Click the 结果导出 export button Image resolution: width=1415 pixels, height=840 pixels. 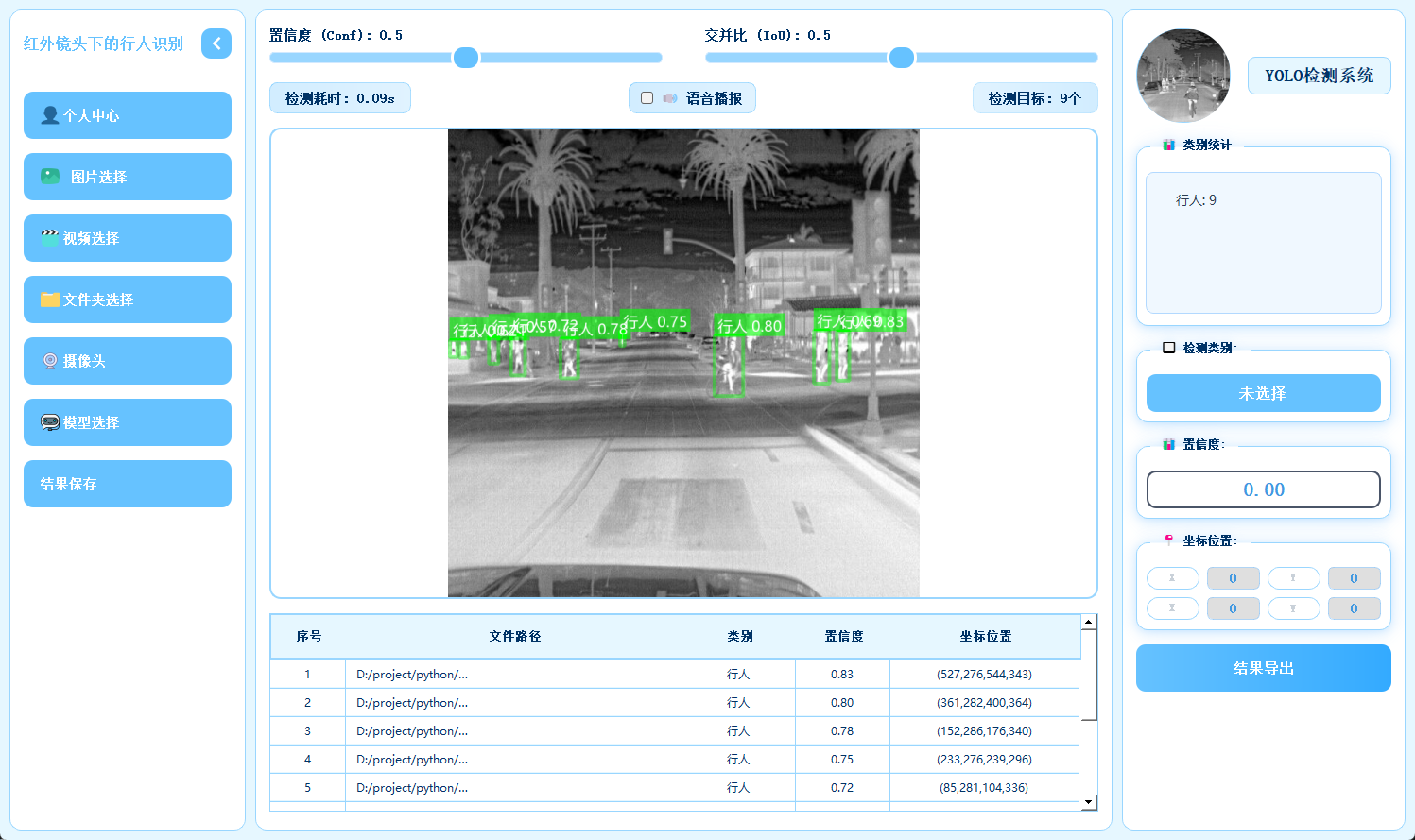(1264, 668)
